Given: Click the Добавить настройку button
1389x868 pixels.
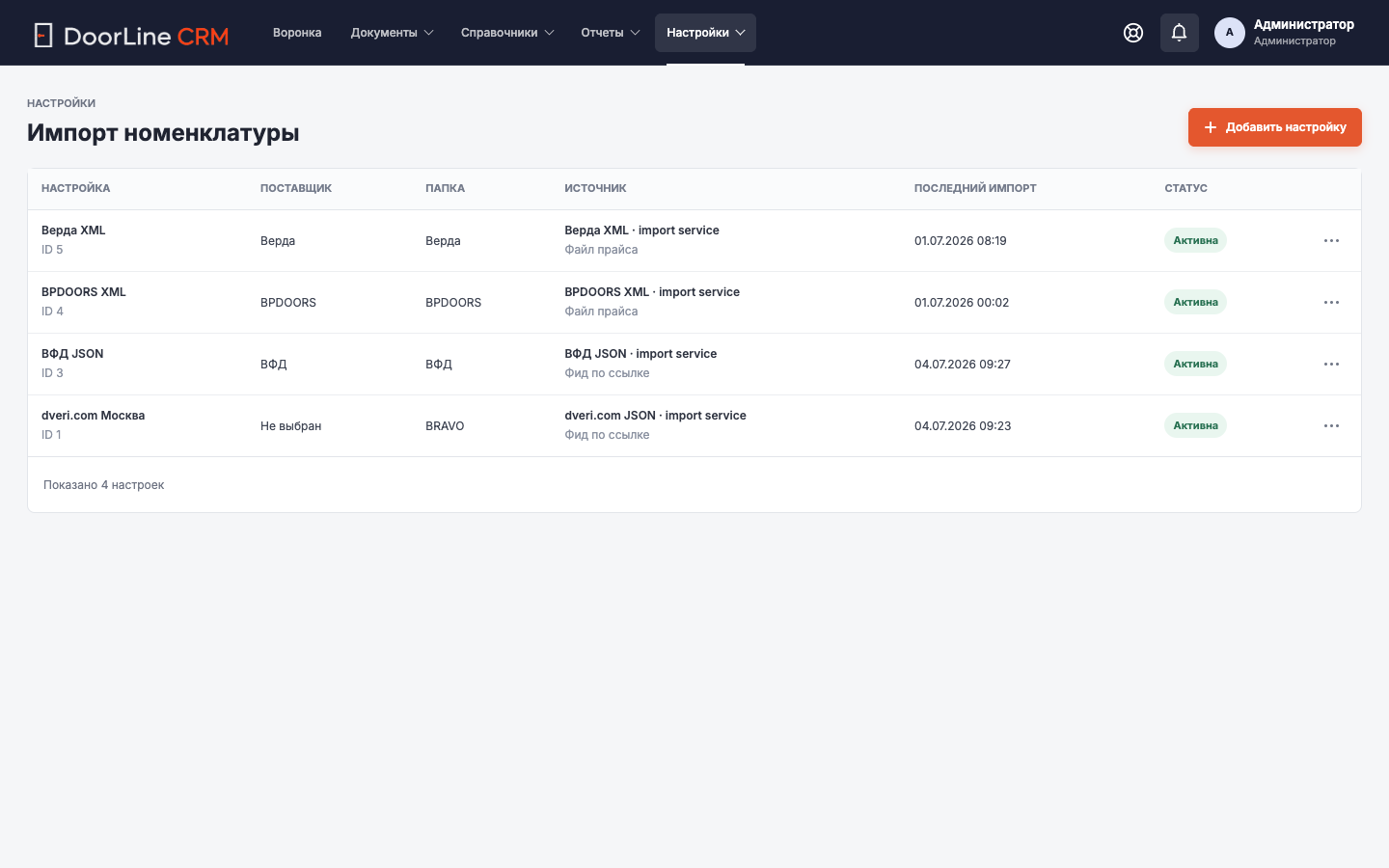Looking at the screenshot, I should point(1274,127).
